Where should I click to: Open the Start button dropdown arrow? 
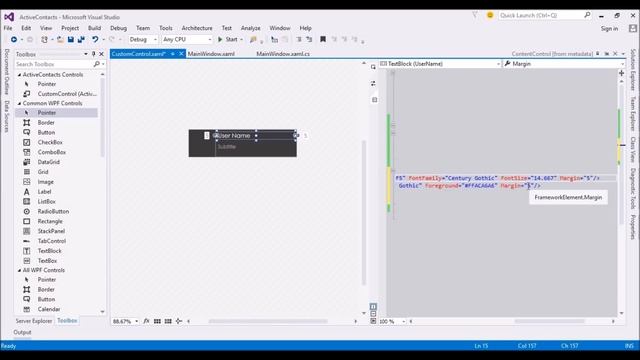241,40
